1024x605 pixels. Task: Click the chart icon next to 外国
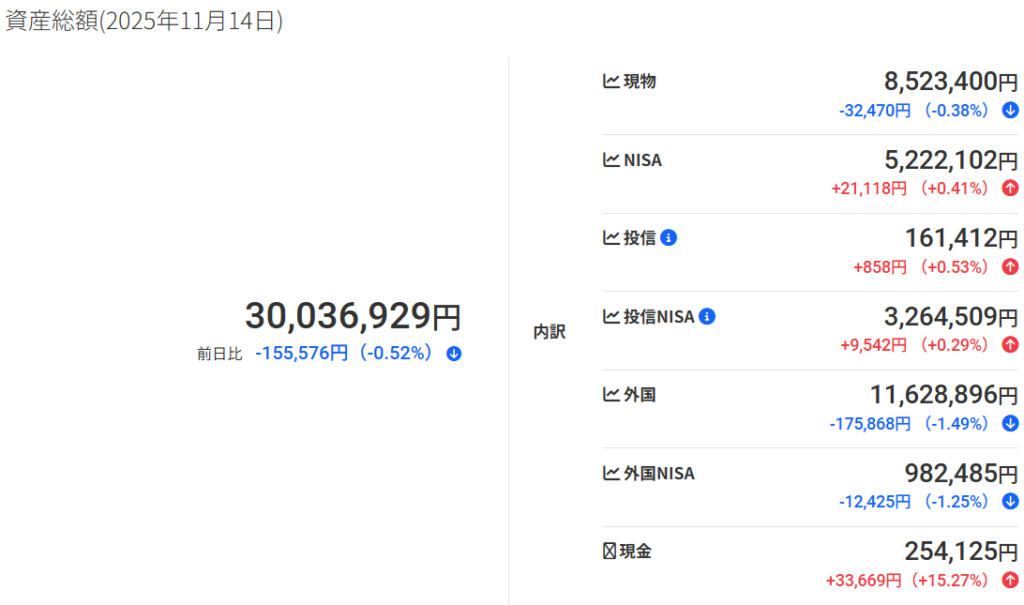[x=611, y=395]
